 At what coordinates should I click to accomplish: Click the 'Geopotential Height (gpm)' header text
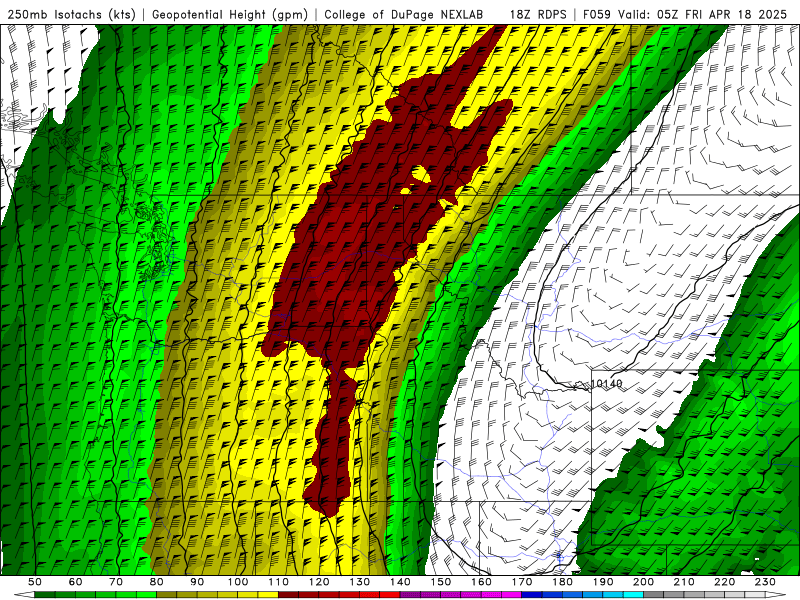pyautogui.click(x=230, y=14)
